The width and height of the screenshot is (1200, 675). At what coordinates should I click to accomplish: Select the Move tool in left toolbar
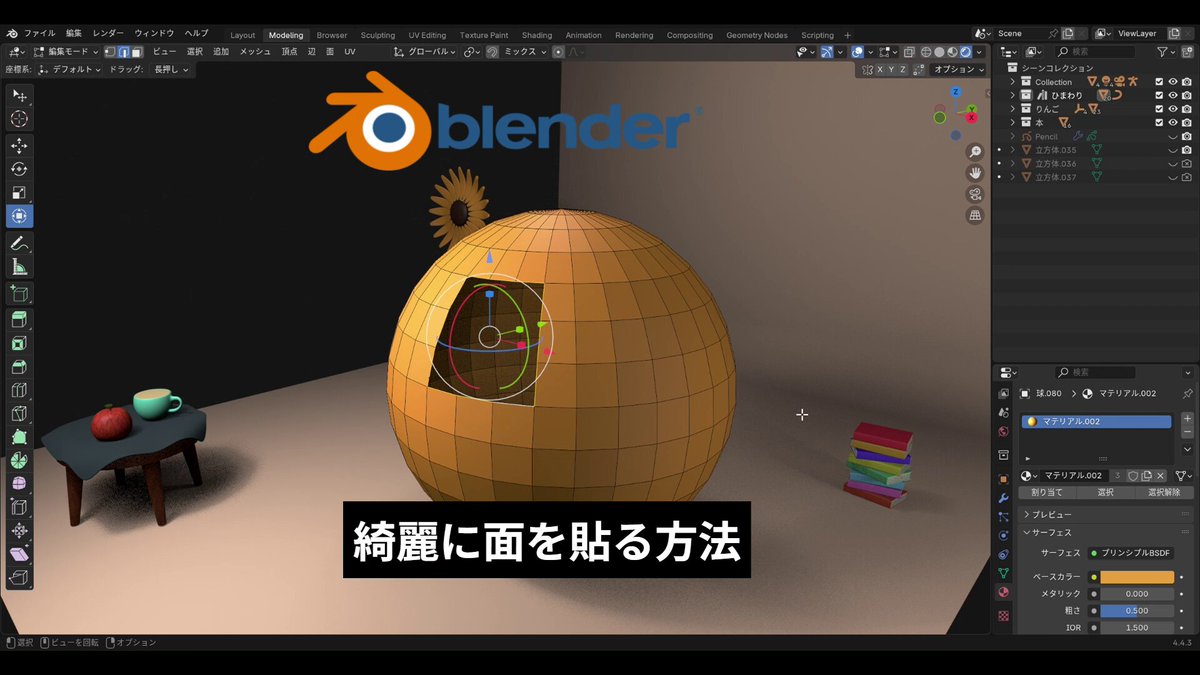19,145
